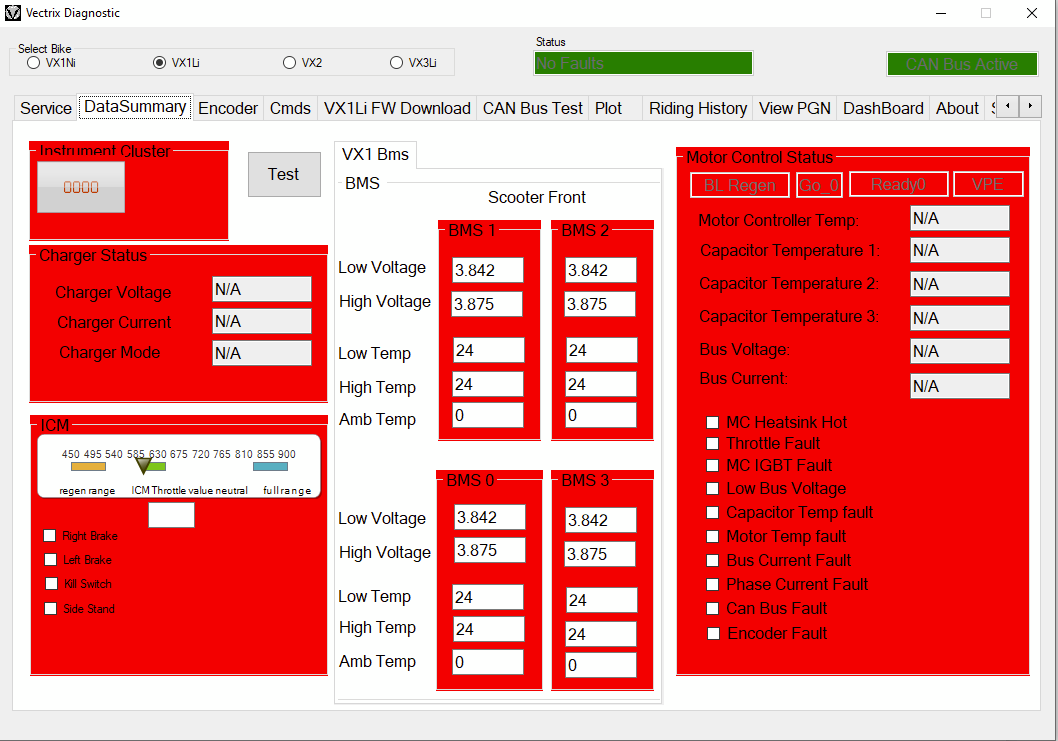Check the Encoder Fault box
This screenshot has width=1058, height=741.
(713, 633)
